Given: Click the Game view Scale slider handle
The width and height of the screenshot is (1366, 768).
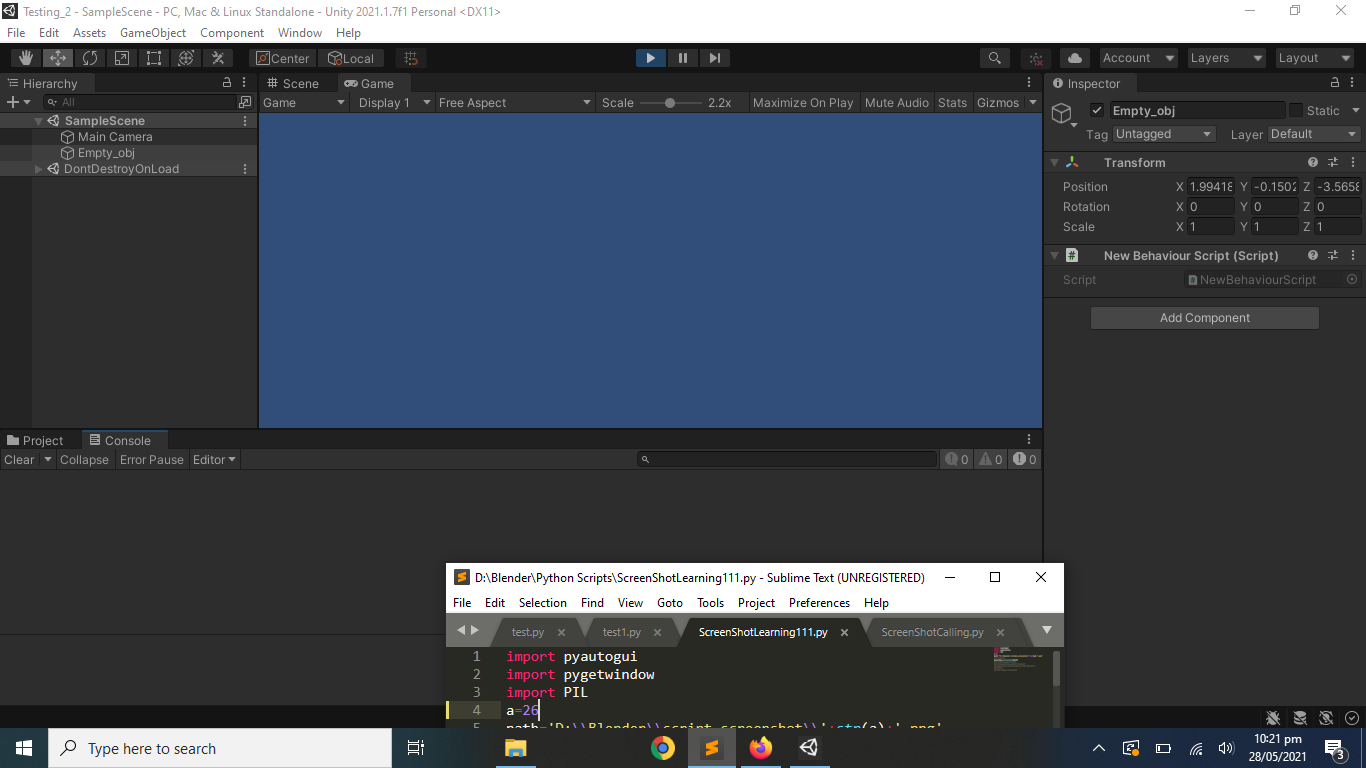Looking at the screenshot, I should click(x=669, y=103).
